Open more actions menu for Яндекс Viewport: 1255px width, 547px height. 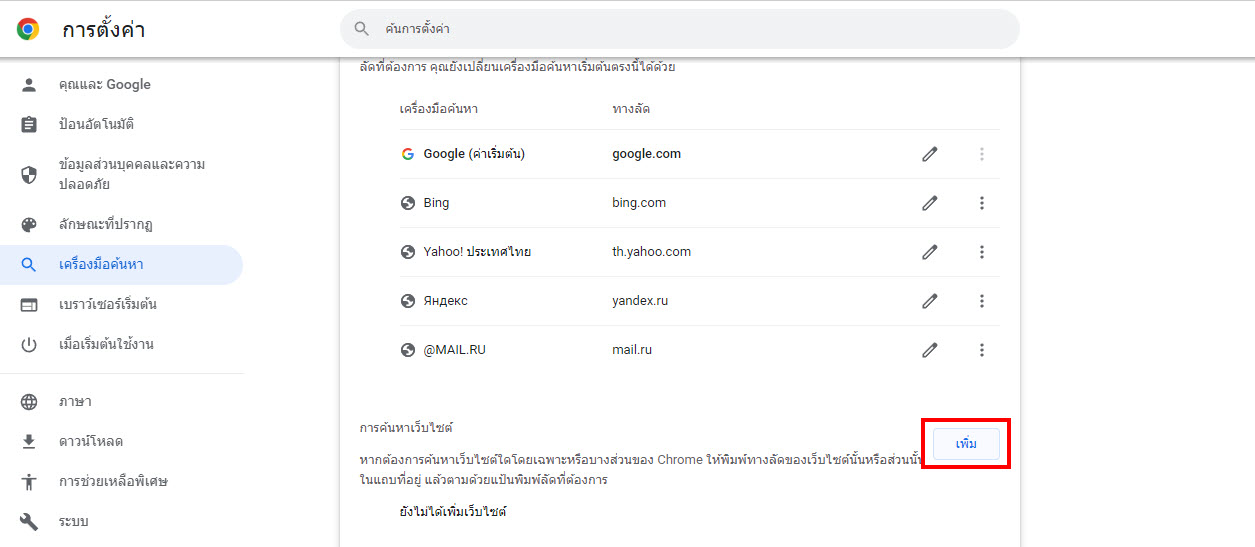click(982, 301)
